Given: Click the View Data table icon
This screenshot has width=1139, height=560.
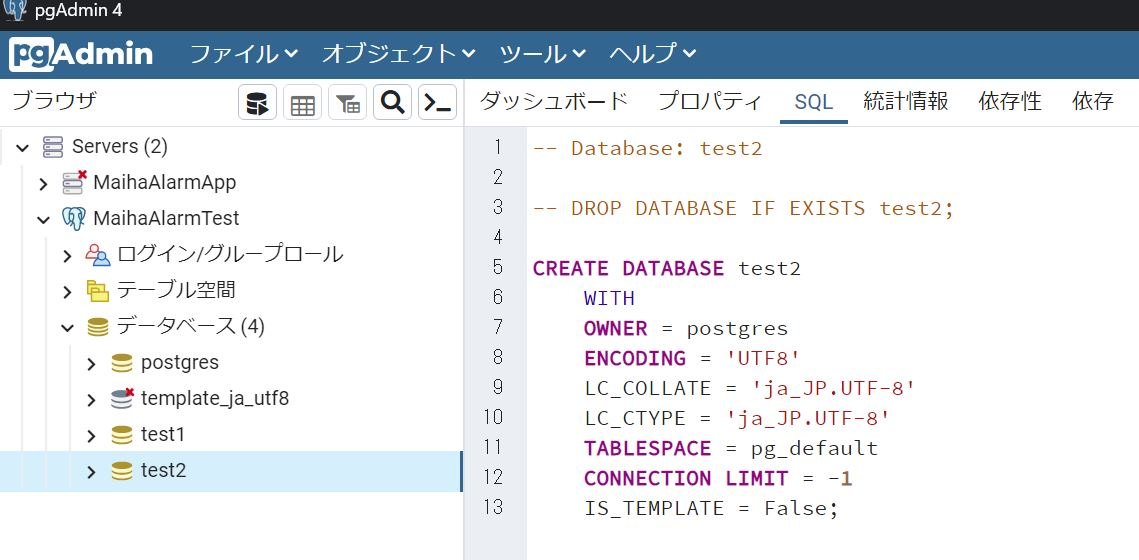Looking at the screenshot, I should [x=302, y=102].
